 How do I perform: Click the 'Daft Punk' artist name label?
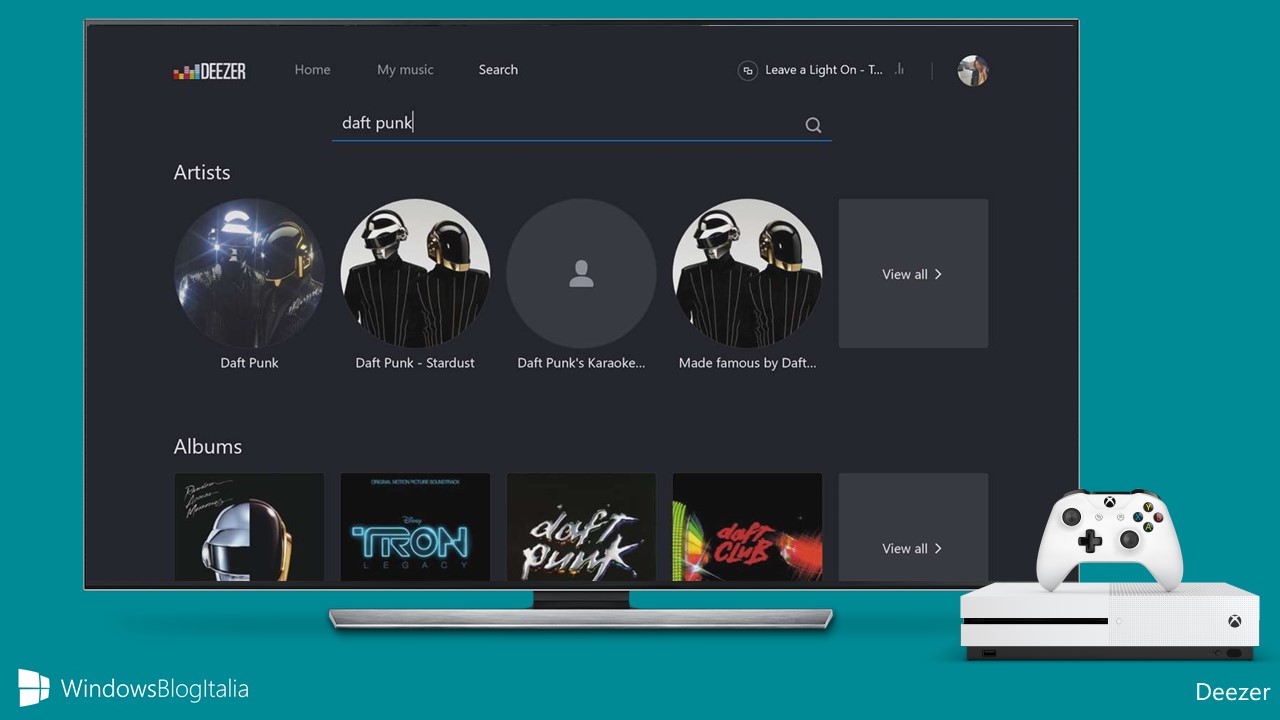tap(249, 363)
